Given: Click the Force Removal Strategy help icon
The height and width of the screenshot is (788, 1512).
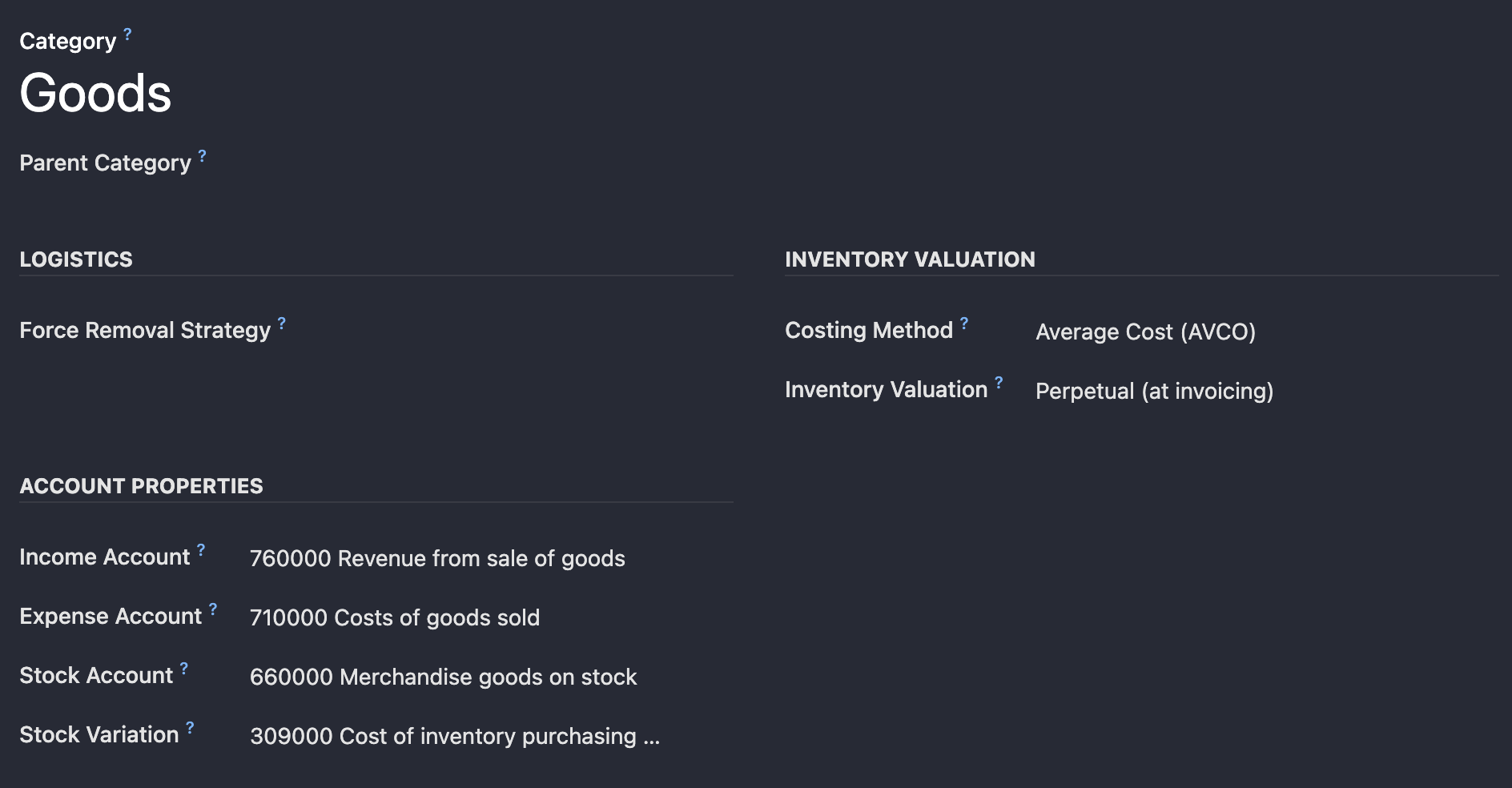Looking at the screenshot, I should (282, 323).
